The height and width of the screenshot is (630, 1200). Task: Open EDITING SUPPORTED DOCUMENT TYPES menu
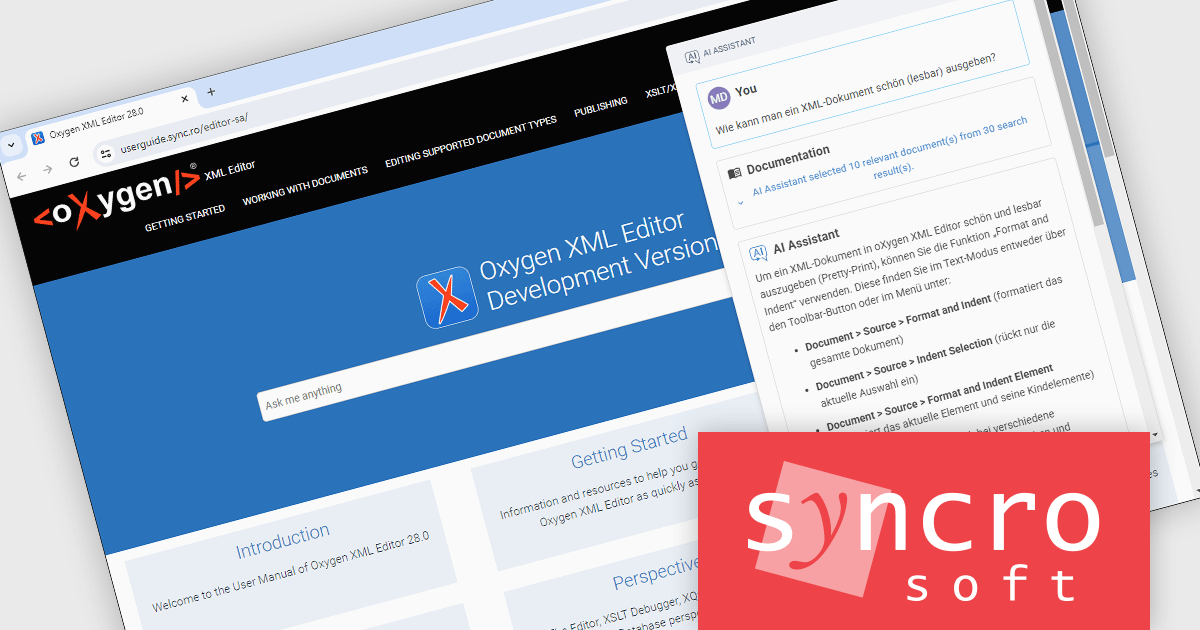tap(471, 141)
